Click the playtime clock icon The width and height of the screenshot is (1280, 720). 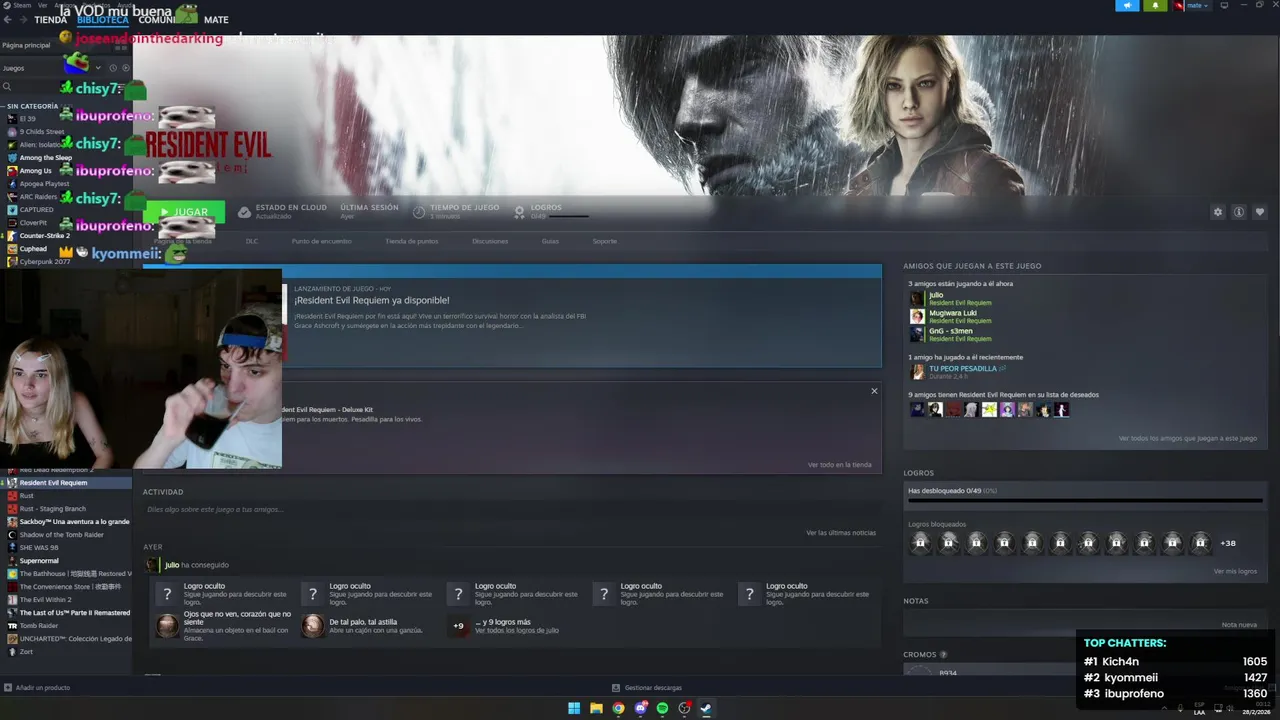coord(419,212)
